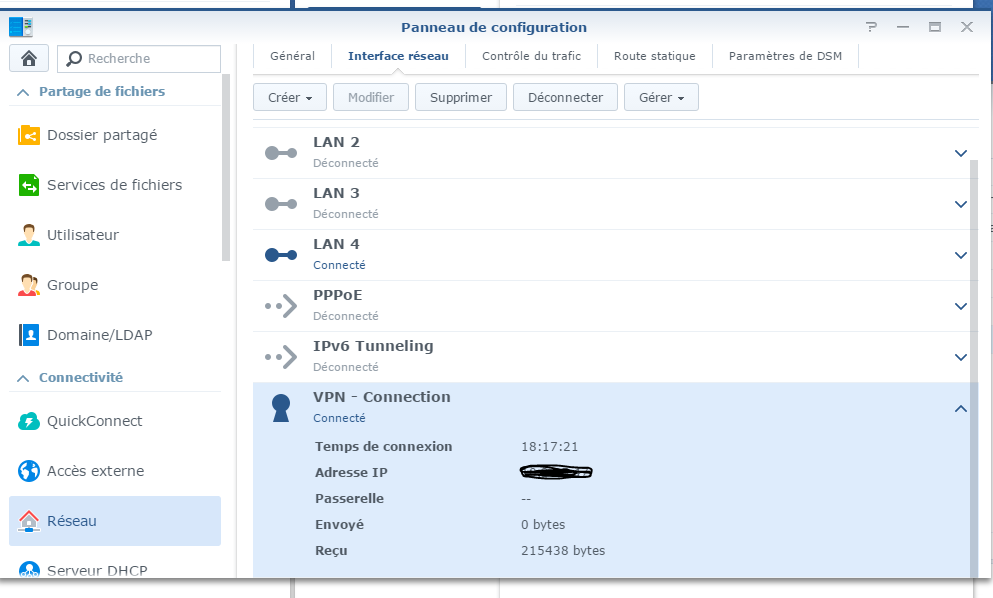Expand the LAN 3 details chevron
993x598 pixels.
pos(961,204)
